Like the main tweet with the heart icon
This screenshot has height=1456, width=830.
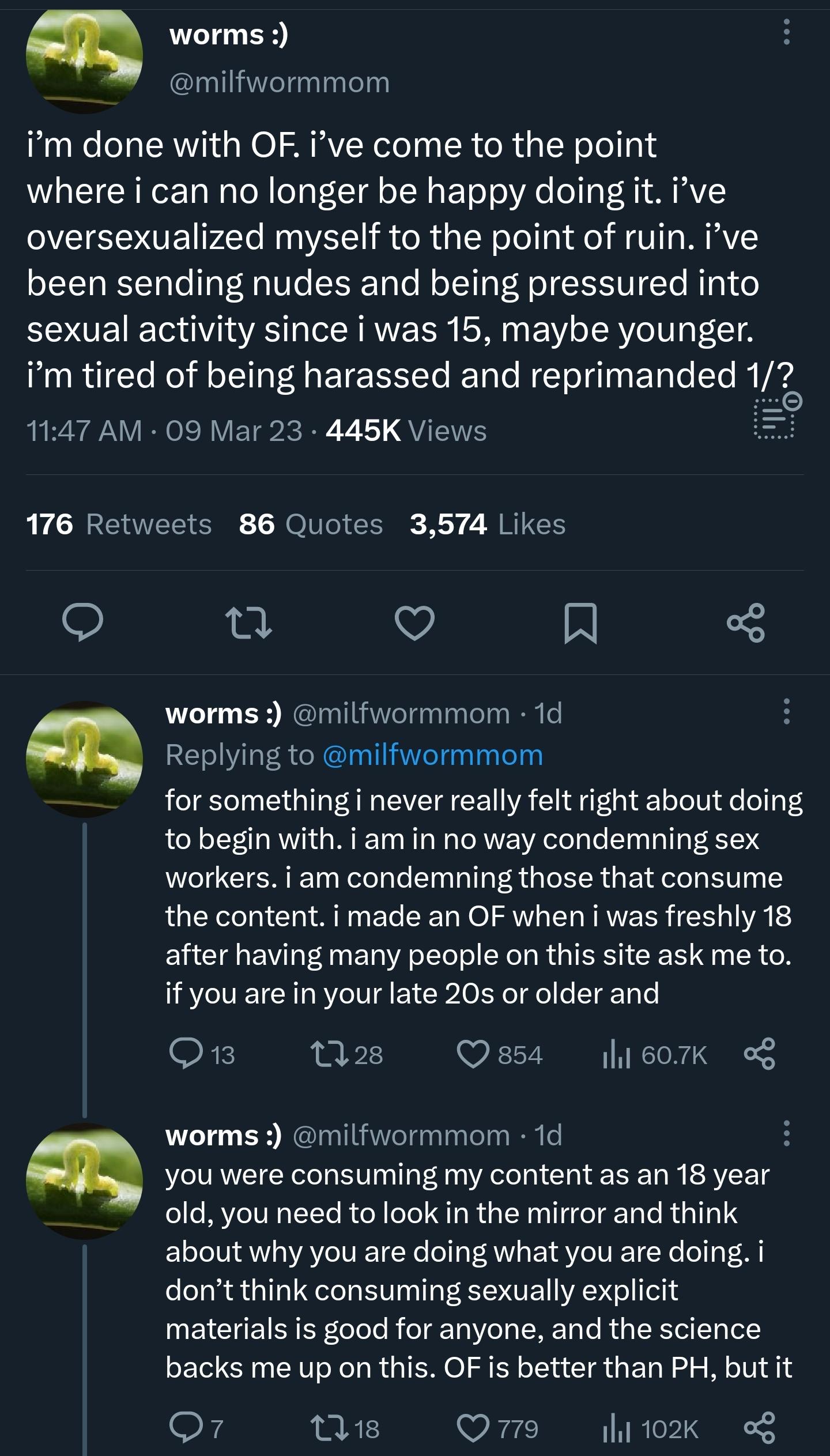coord(414,623)
